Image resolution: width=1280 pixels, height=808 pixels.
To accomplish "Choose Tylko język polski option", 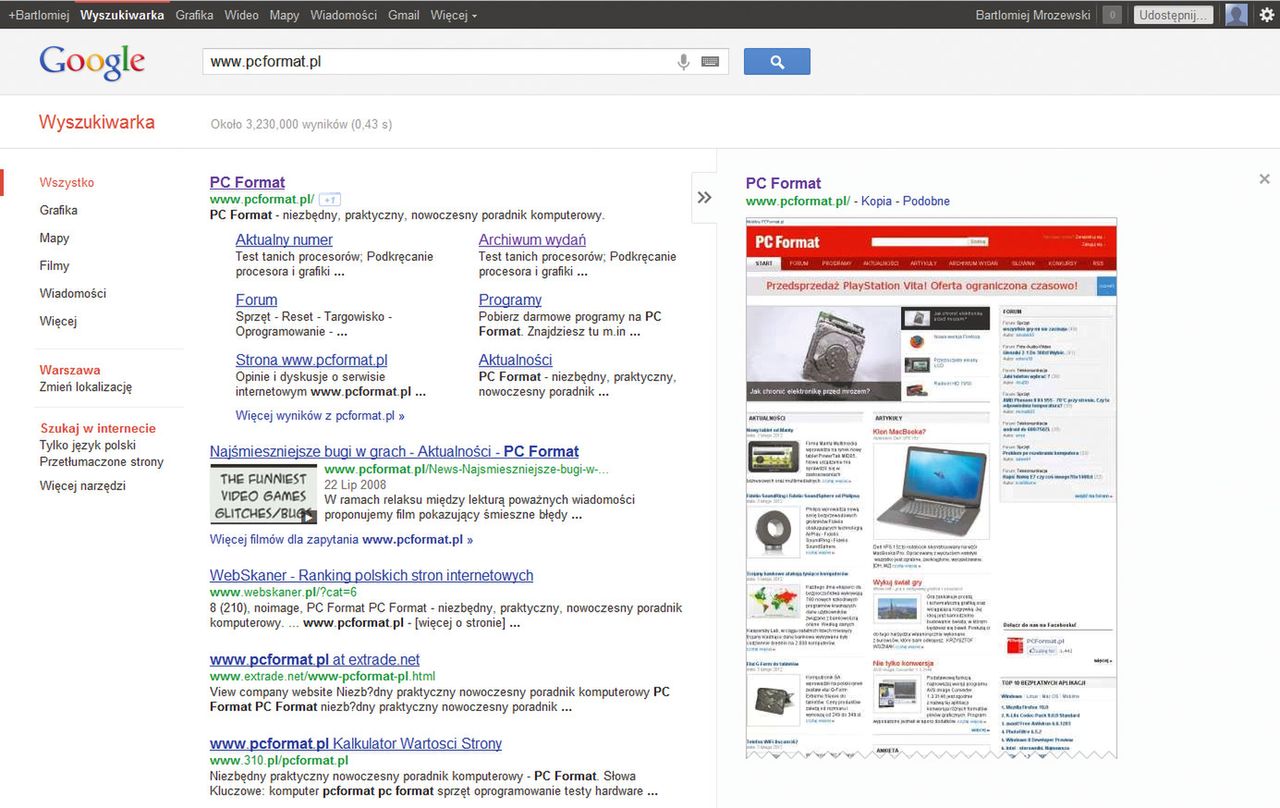I will [x=88, y=446].
